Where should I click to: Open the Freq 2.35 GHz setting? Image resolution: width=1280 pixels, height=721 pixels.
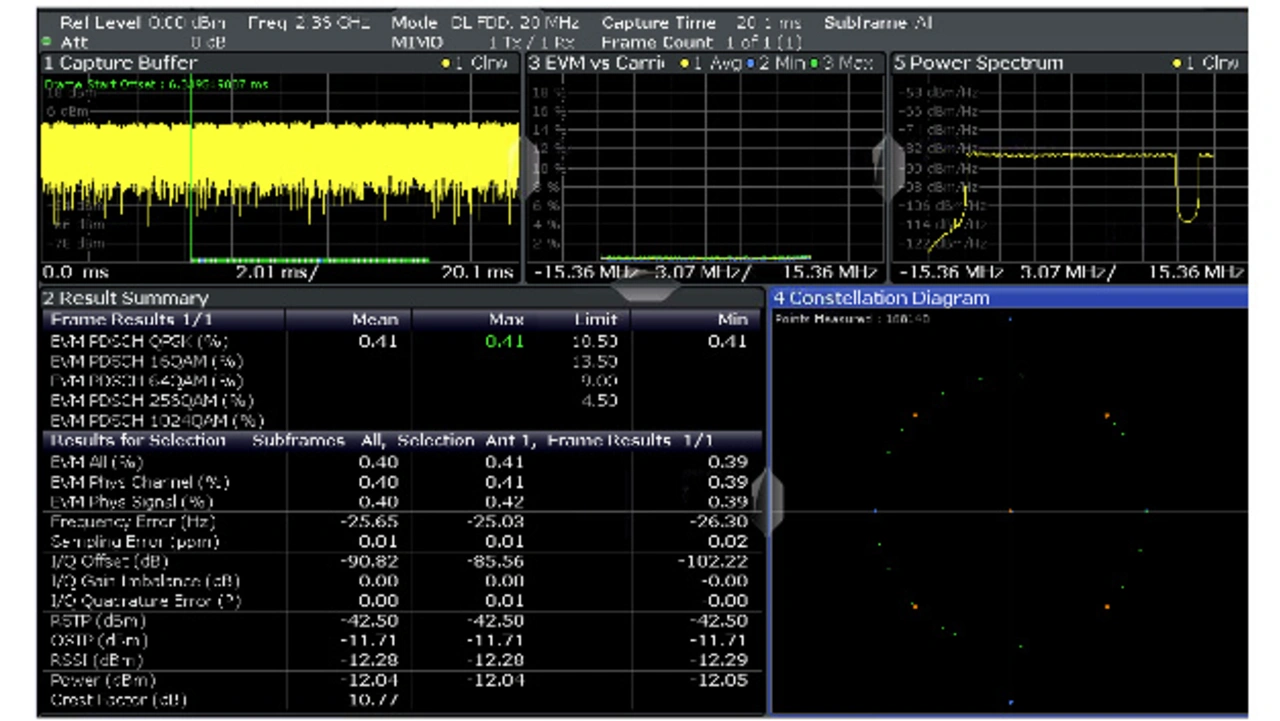(x=308, y=22)
